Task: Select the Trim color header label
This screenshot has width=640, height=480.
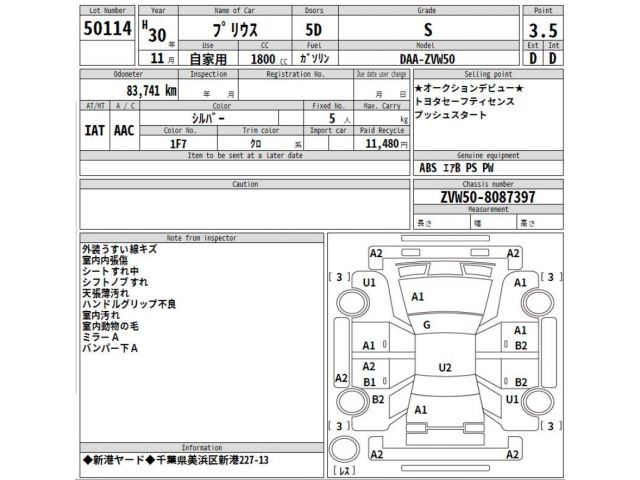Action: click(260, 130)
